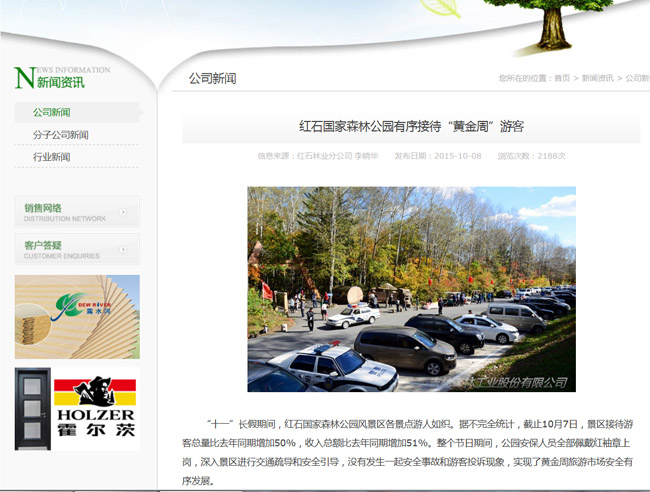
Task: Click the 公司新闻 breadcrumb link at right
Action: click(636, 78)
